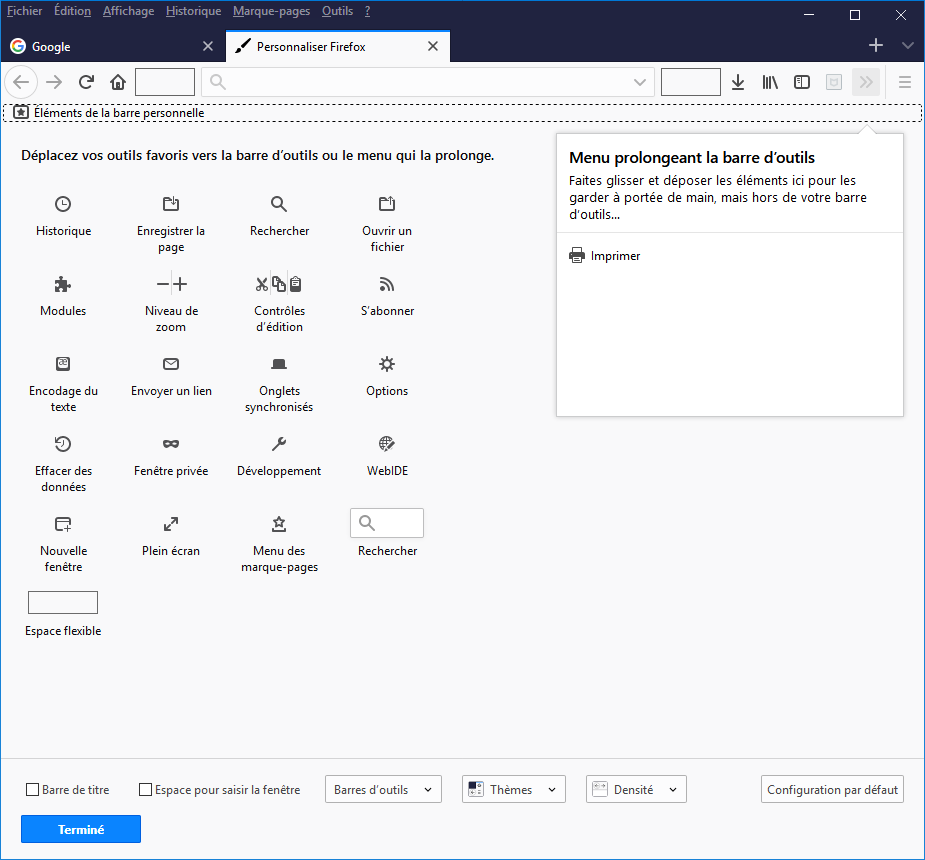The height and width of the screenshot is (860, 925).
Task: Select the WebIDE globe icon
Action: click(387, 444)
